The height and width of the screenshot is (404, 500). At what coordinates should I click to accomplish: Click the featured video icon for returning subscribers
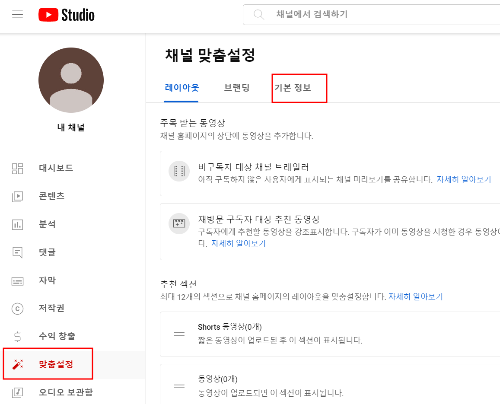click(179, 224)
